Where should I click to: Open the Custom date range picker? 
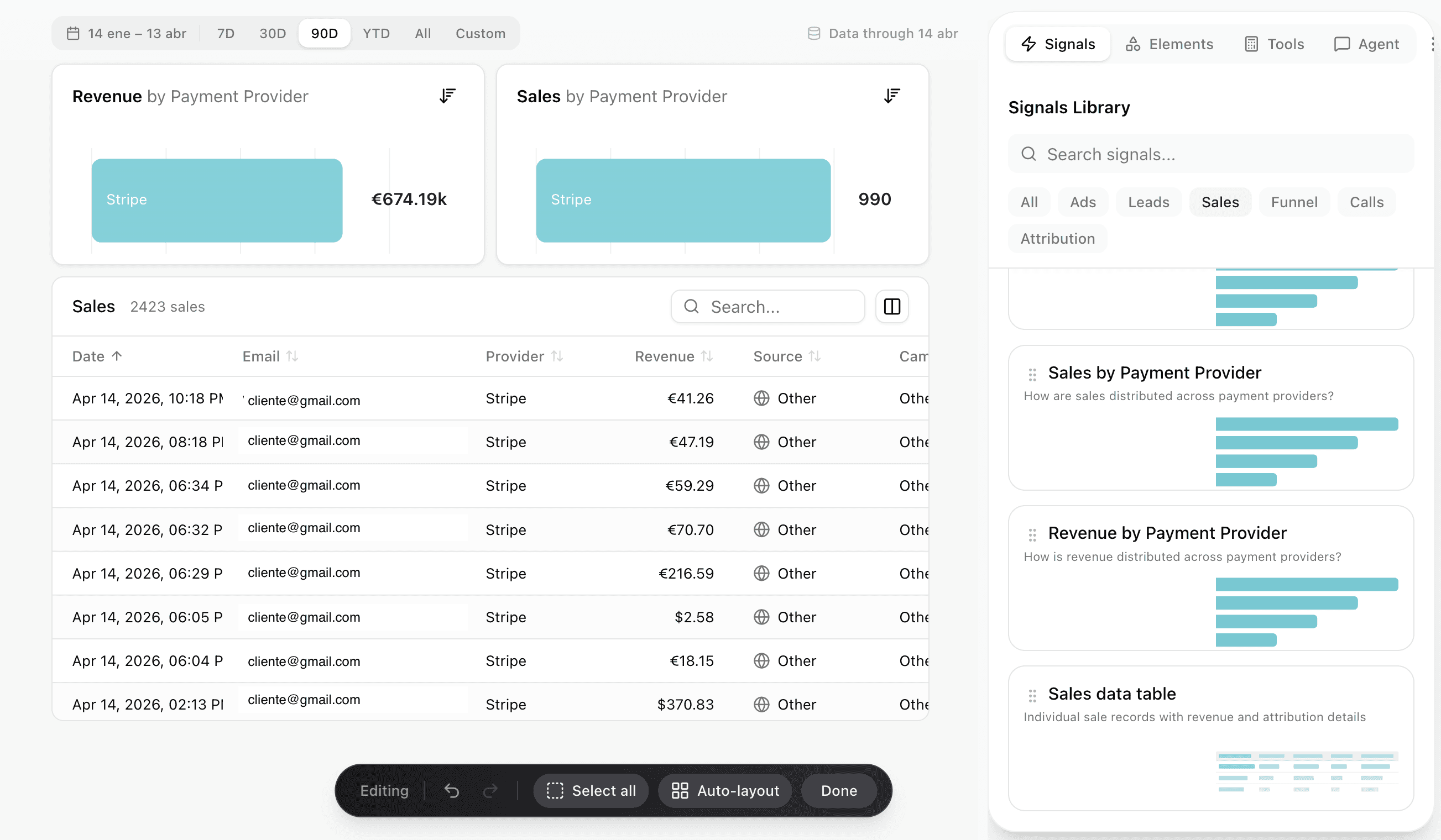click(480, 33)
